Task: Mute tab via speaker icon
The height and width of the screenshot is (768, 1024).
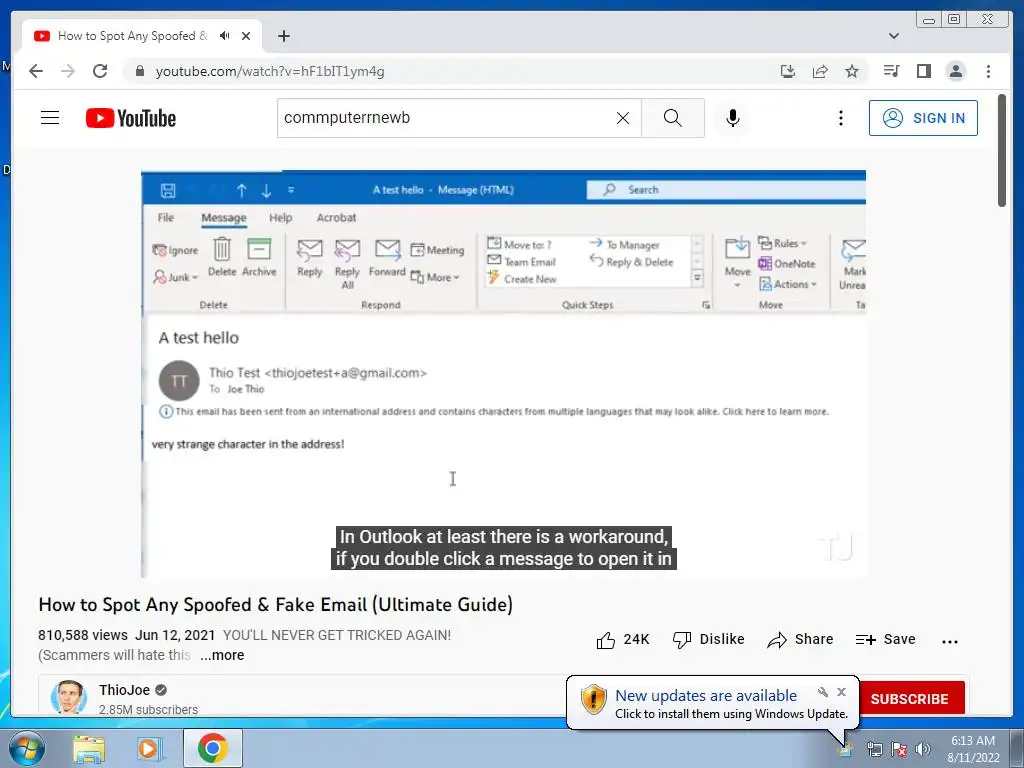Action: (225, 36)
